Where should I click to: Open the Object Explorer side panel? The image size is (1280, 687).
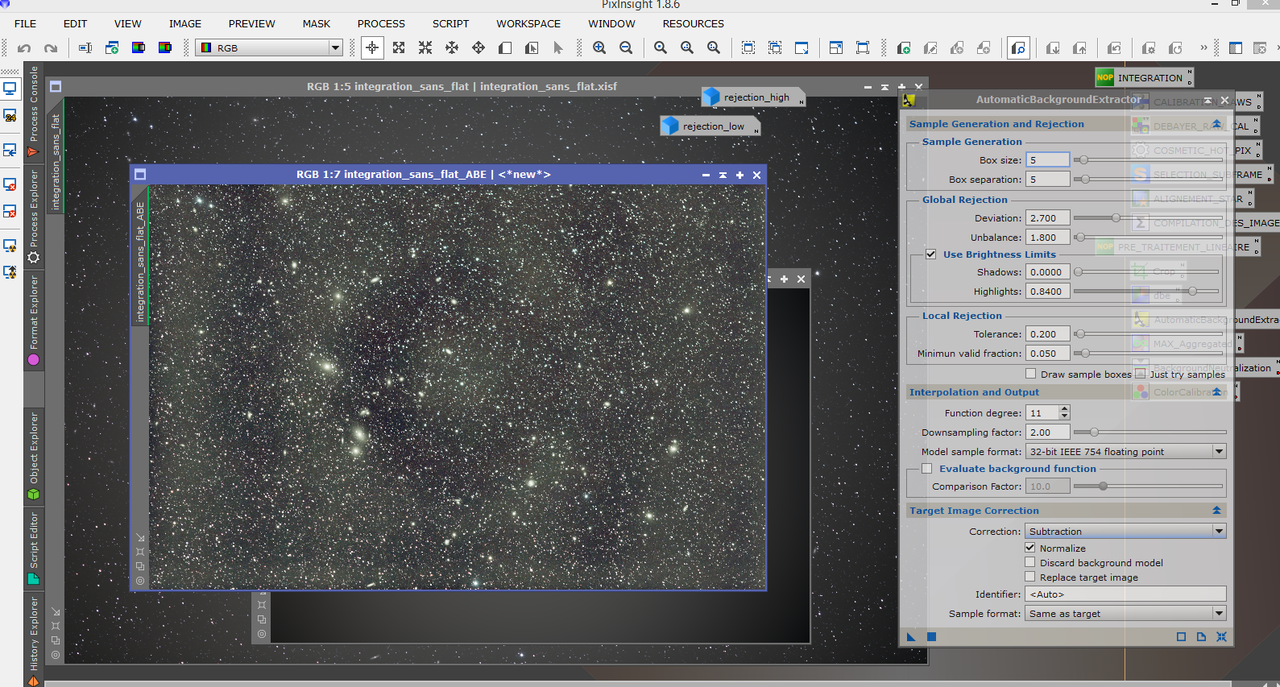(32, 457)
